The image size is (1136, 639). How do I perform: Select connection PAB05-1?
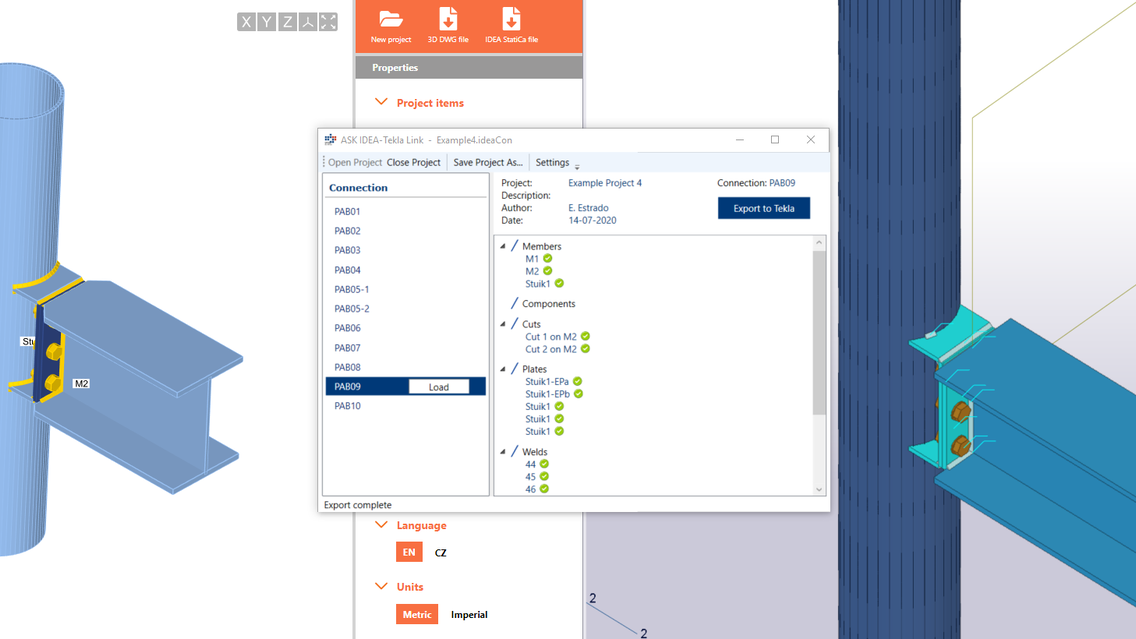351,289
